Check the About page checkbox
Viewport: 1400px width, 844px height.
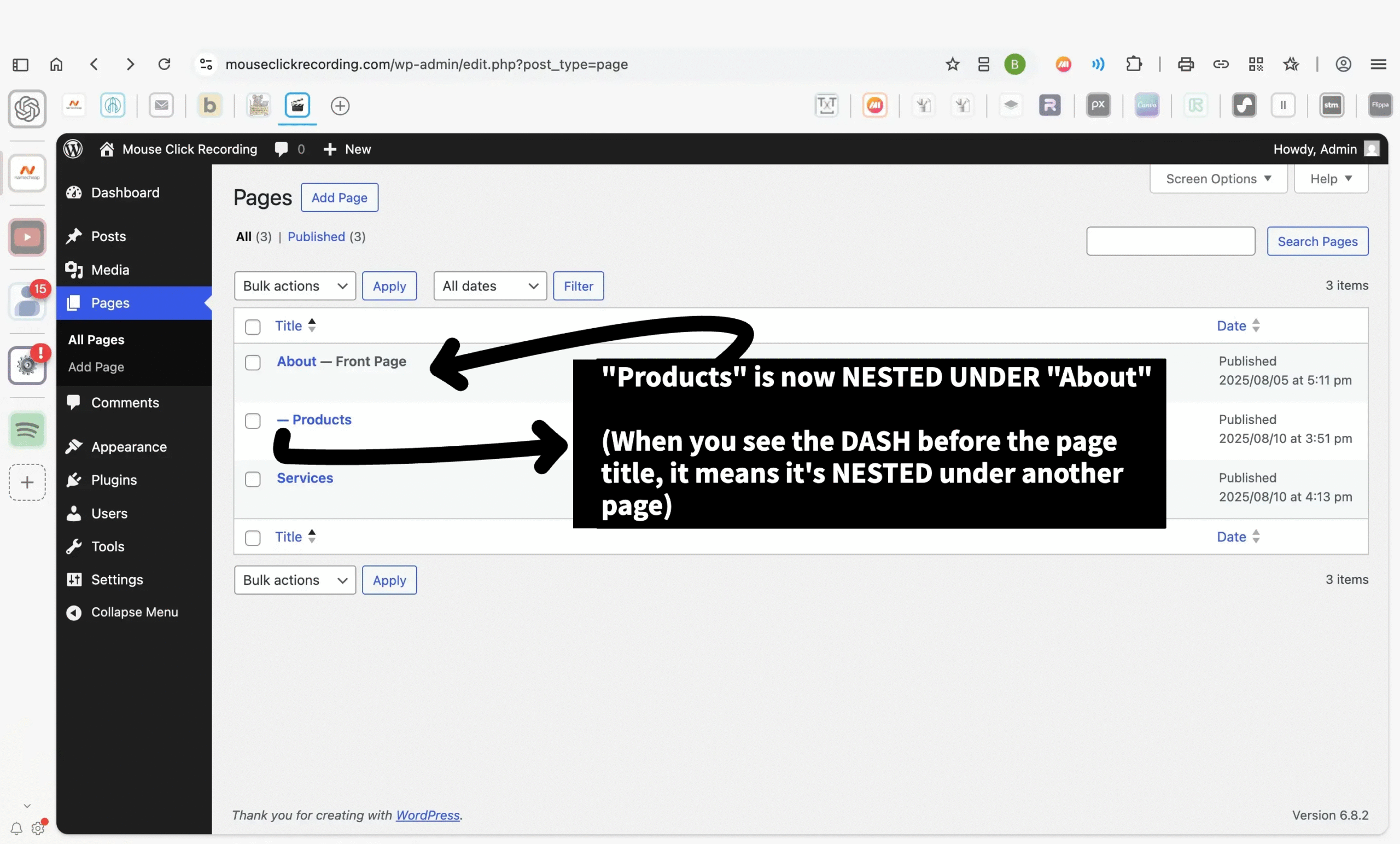pos(252,363)
